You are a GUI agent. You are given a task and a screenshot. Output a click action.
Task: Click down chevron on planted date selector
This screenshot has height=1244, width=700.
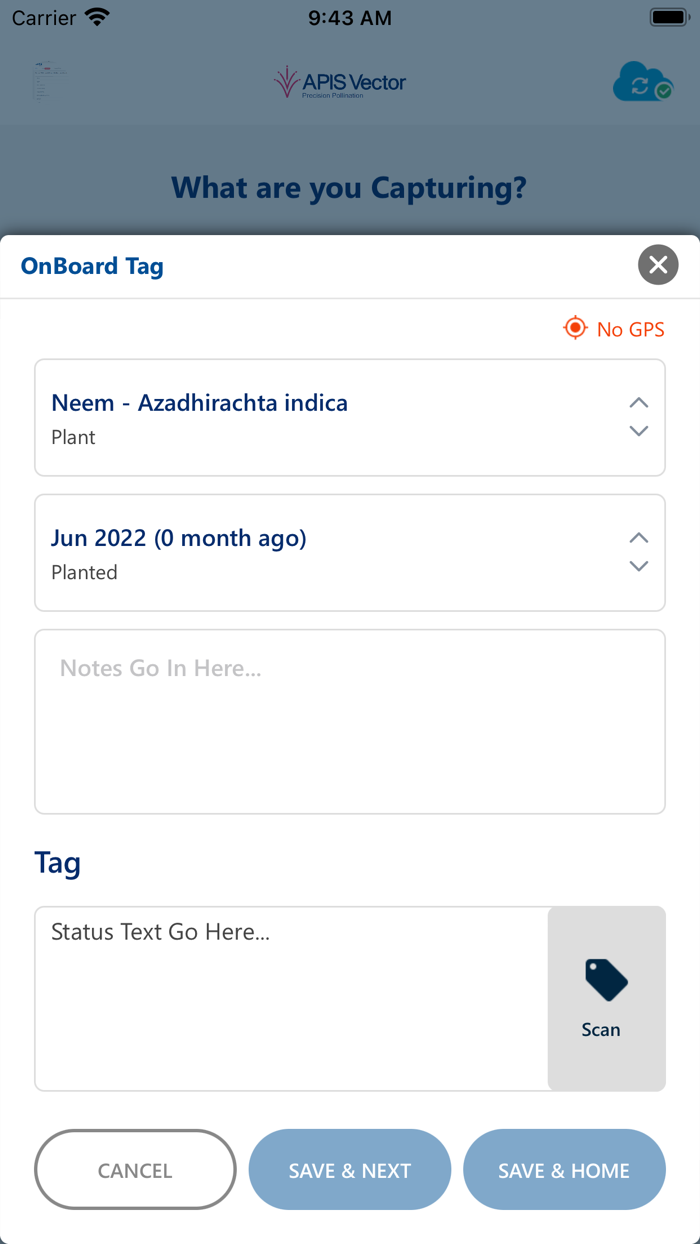tap(639, 566)
